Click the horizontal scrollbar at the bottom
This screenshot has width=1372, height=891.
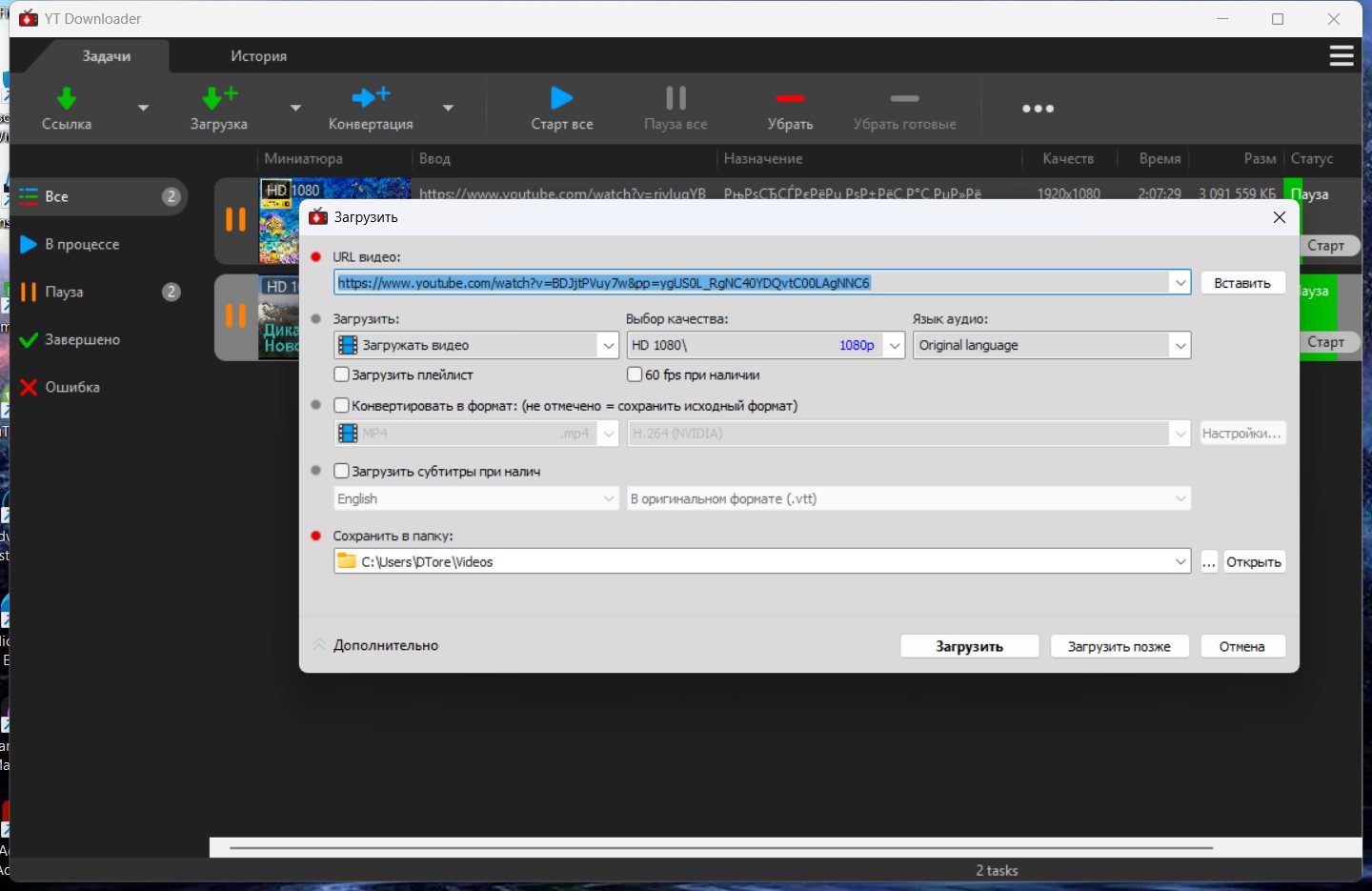coord(720,847)
